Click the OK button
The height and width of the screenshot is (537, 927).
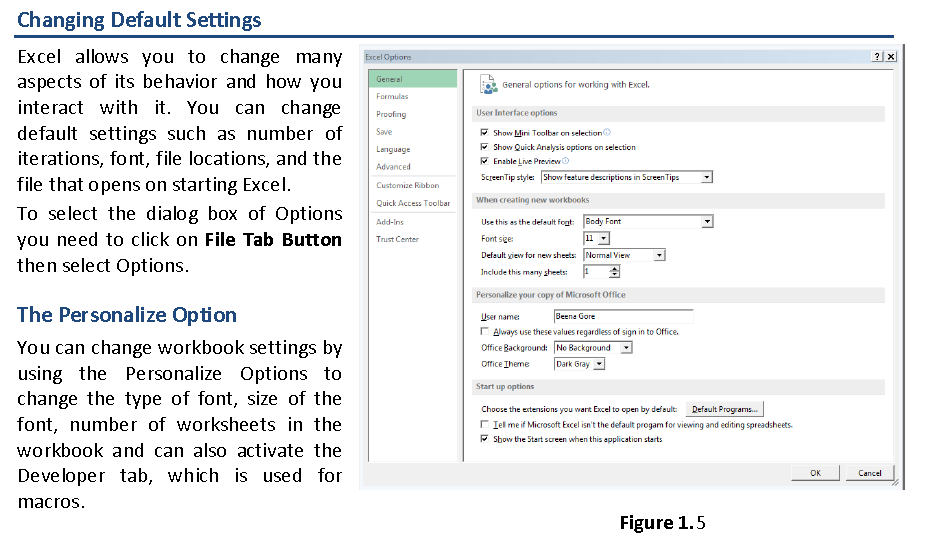pyautogui.click(x=815, y=473)
